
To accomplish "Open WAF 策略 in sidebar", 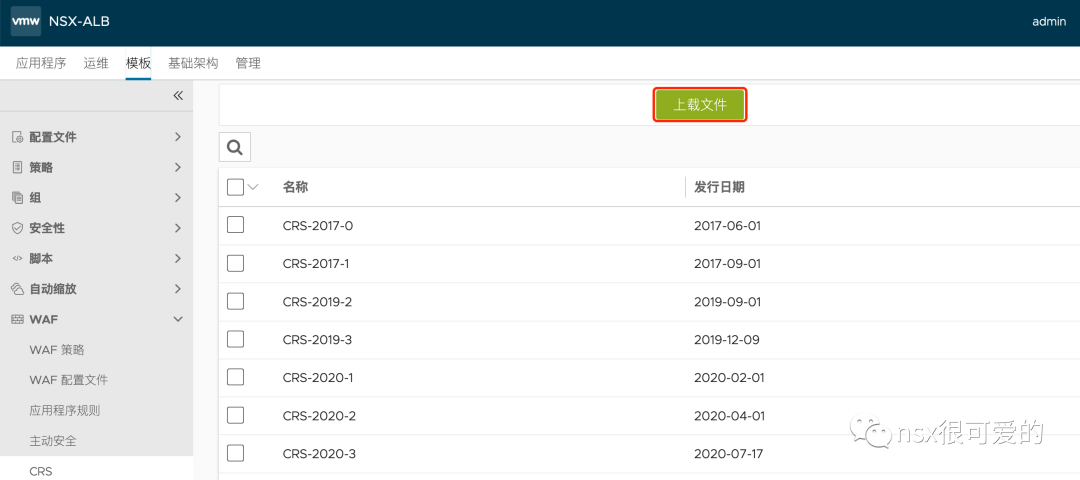I will [x=57, y=350].
